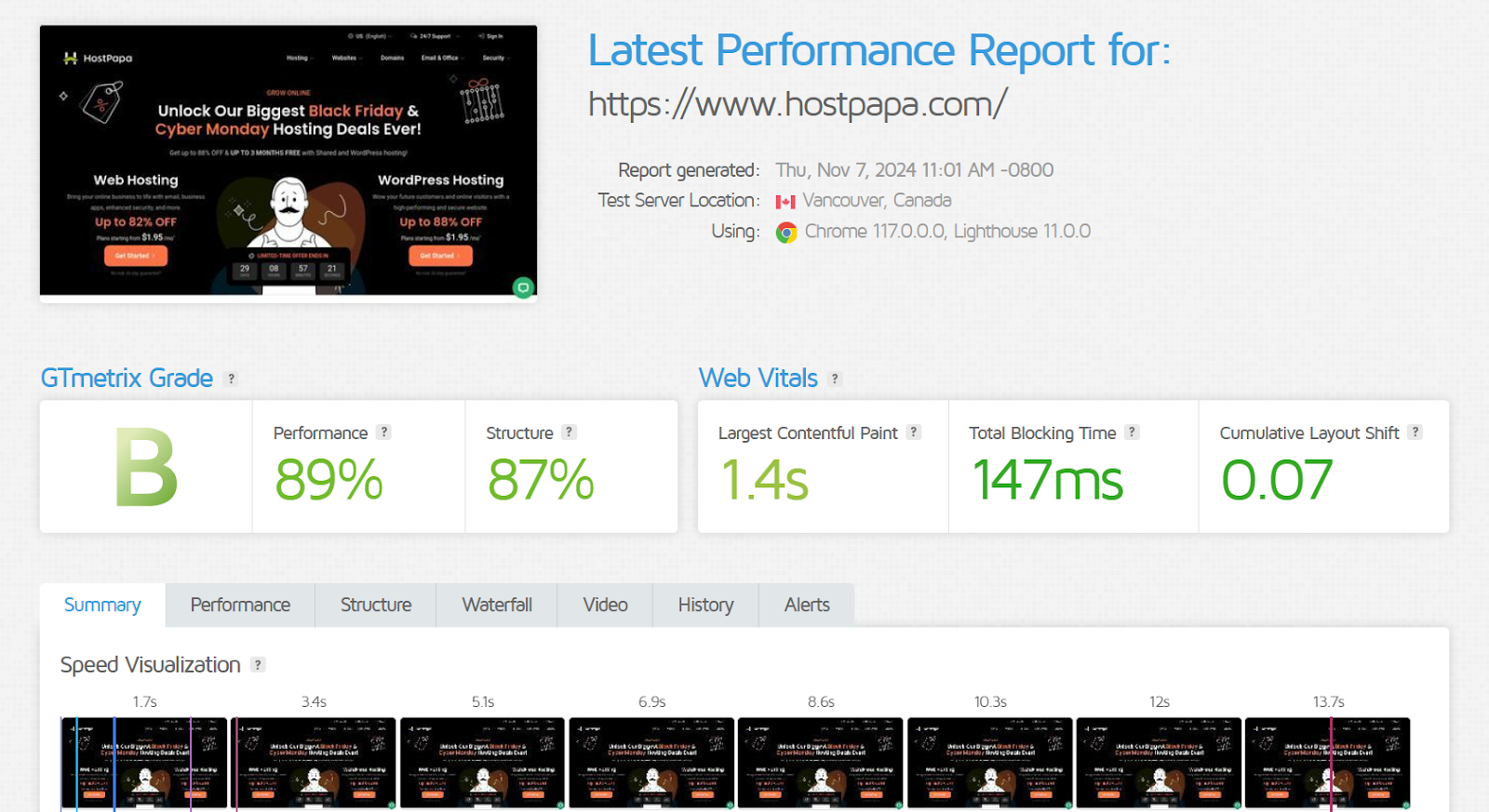The width and height of the screenshot is (1489, 812).
Task: Select the 6.9s filmstrip frame
Action: [x=651, y=763]
